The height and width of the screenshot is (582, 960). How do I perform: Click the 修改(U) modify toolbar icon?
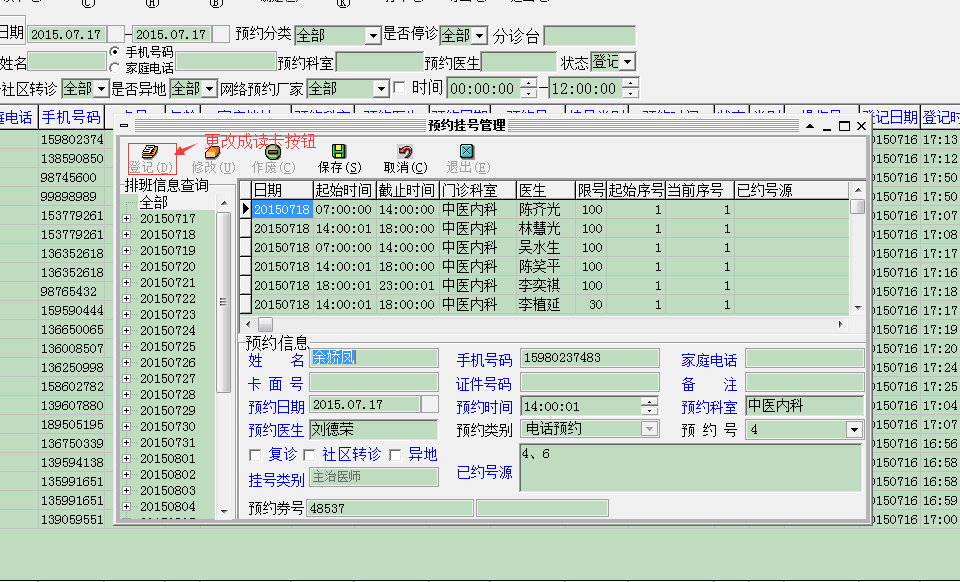click(212, 152)
